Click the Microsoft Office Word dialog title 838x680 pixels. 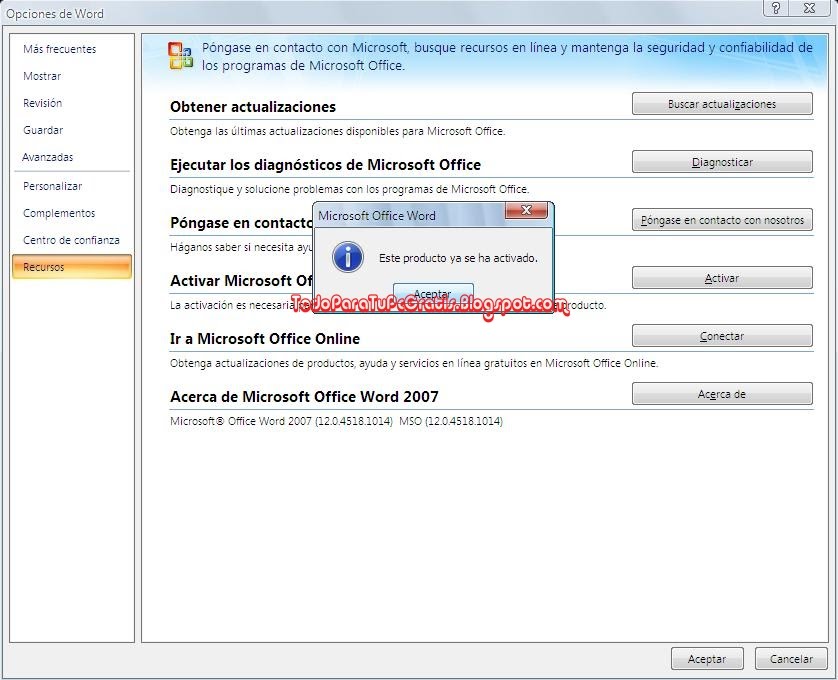[377, 216]
